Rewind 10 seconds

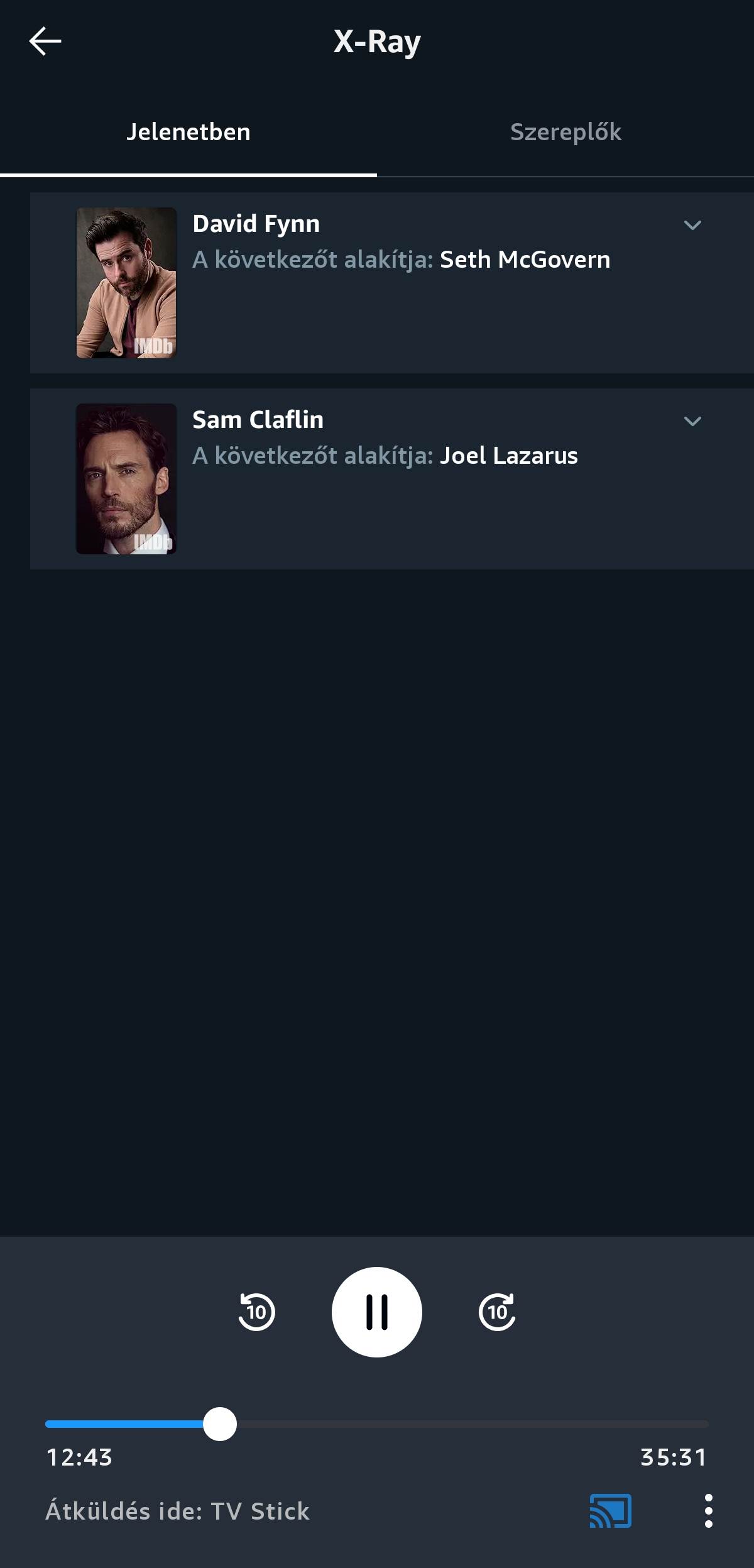pyautogui.click(x=256, y=1312)
